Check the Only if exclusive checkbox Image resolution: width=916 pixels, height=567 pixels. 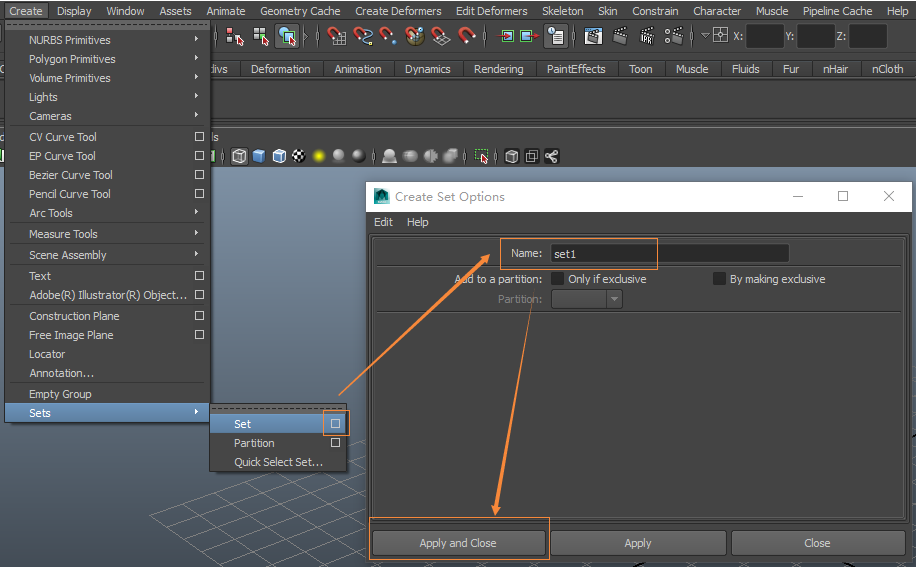tap(558, 279)
